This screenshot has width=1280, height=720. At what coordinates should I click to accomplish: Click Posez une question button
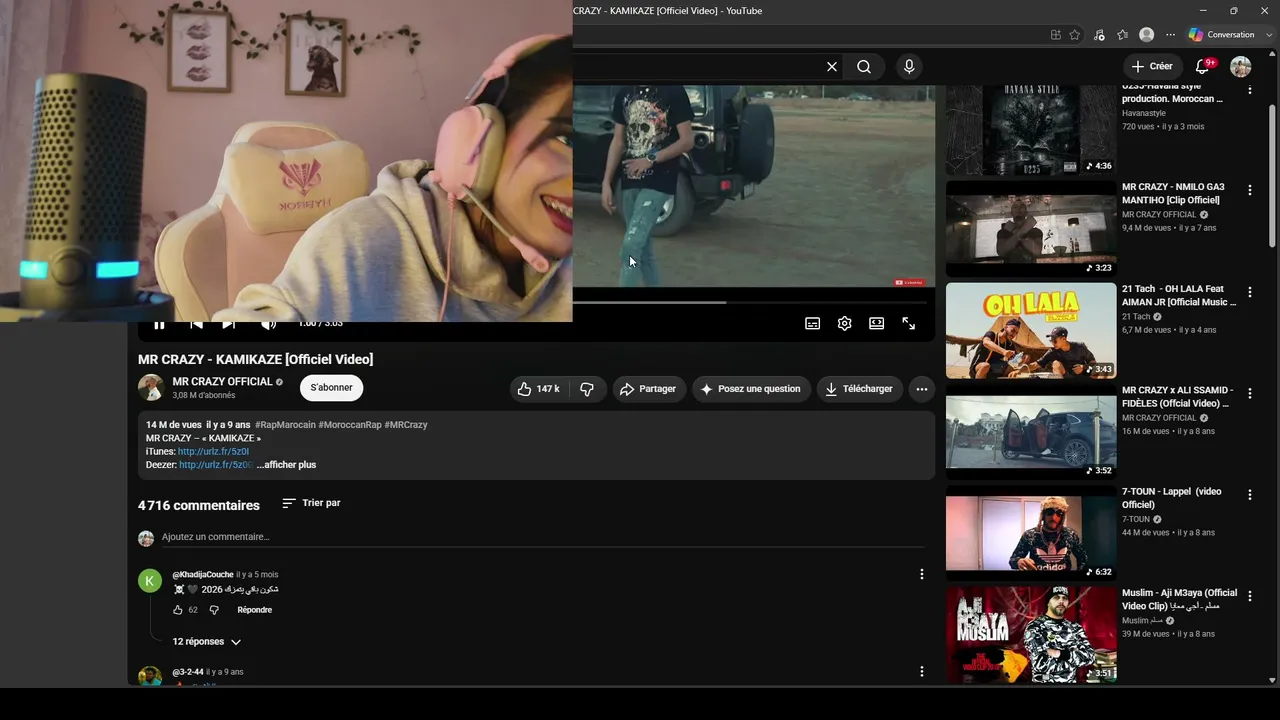751,389
